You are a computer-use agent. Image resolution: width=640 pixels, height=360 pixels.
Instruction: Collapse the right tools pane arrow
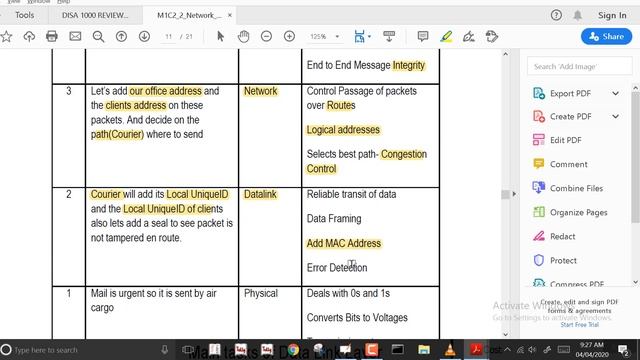coord(514,194)
